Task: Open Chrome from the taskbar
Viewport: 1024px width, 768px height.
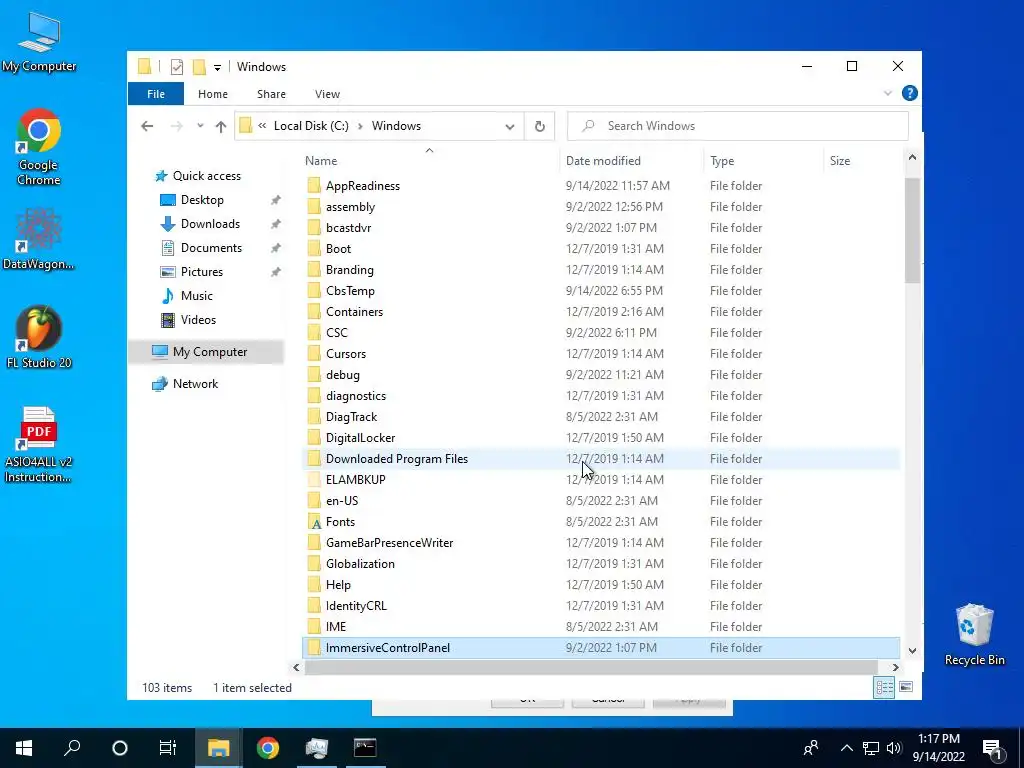Action: click(267, 748)
